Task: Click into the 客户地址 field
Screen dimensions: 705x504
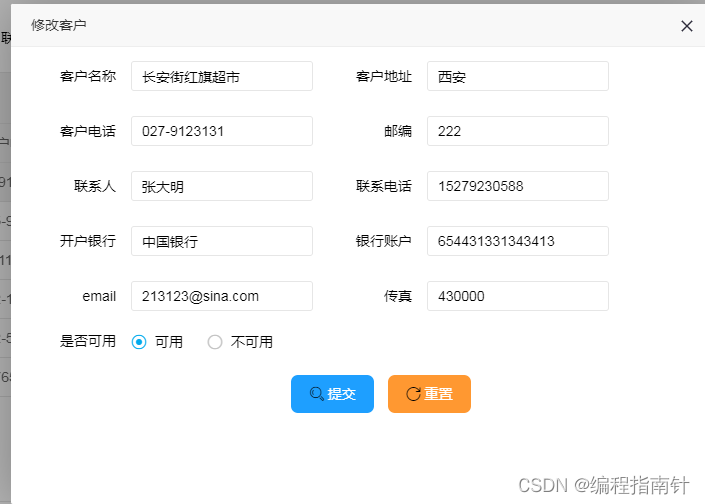Action: tap(517, 76)
